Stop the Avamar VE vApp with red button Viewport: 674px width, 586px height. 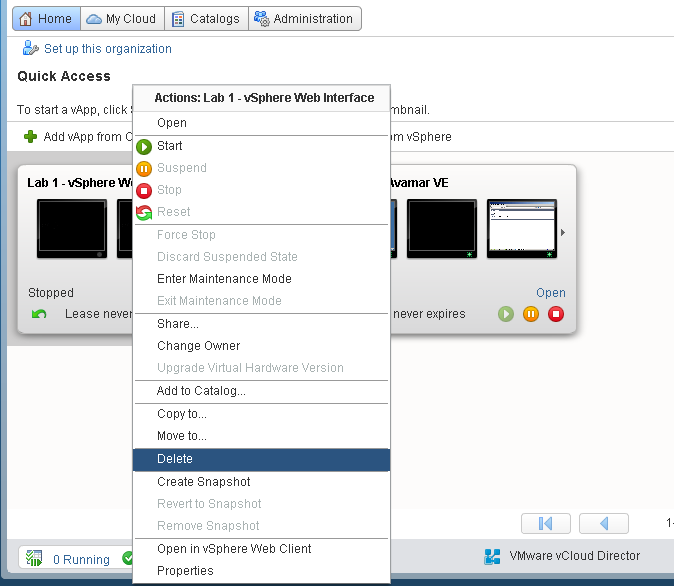tap(556, 314)
